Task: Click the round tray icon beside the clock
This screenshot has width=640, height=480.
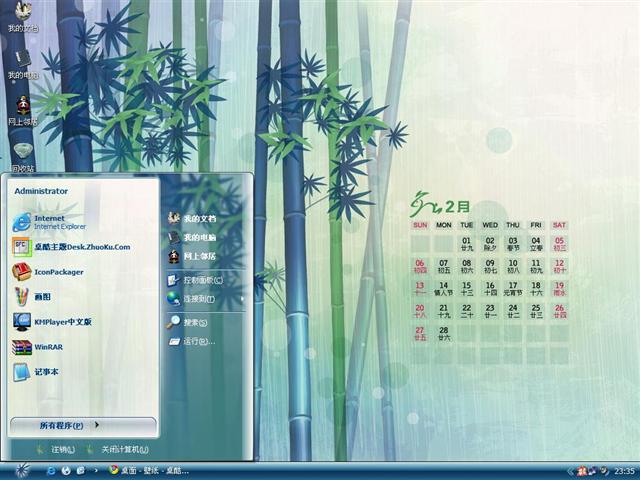Action: tap(604, 471)
